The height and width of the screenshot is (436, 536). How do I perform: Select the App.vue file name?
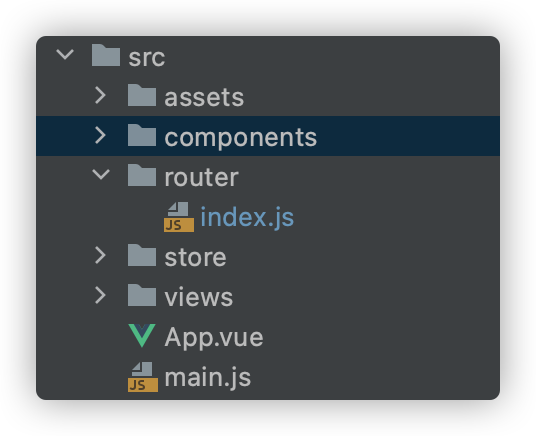click(214, 338)
